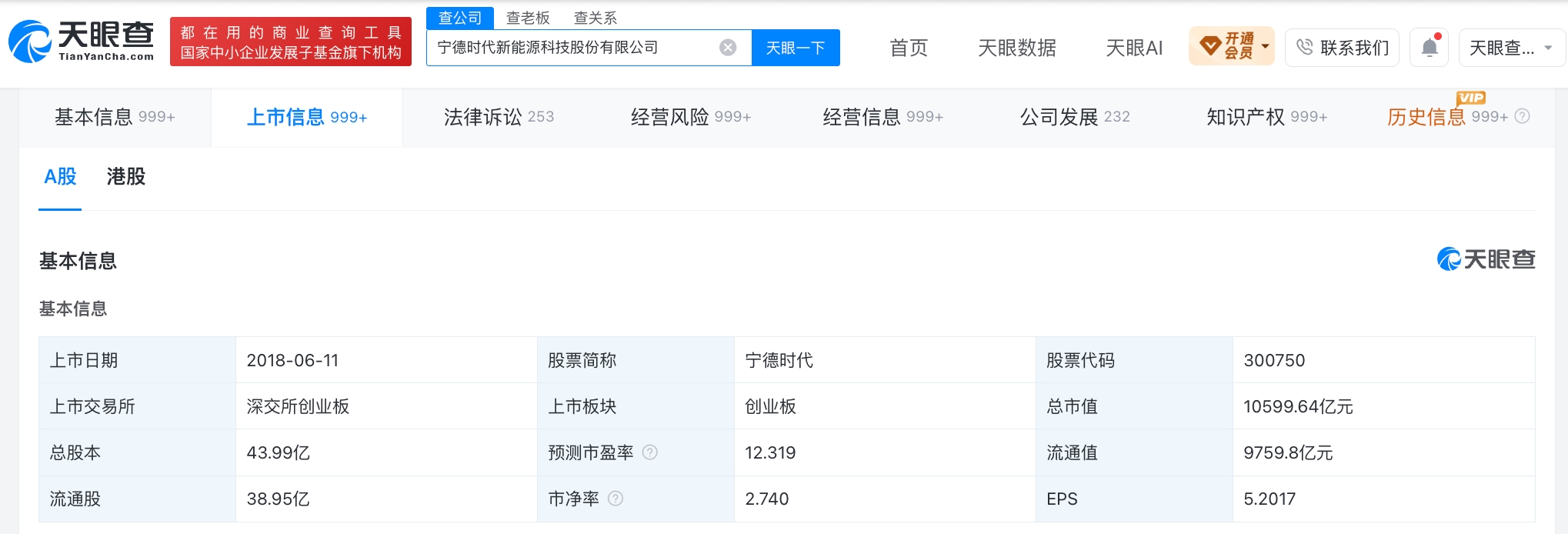Open the 知识产权 tab
Viewport: 1568px width, 534px height.
(x=1266, y=117)
